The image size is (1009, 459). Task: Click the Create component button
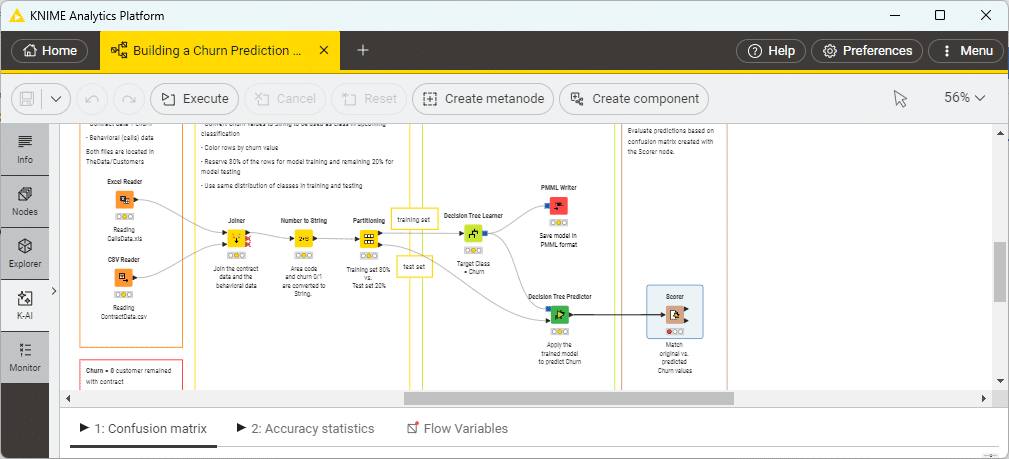point(634,99)
